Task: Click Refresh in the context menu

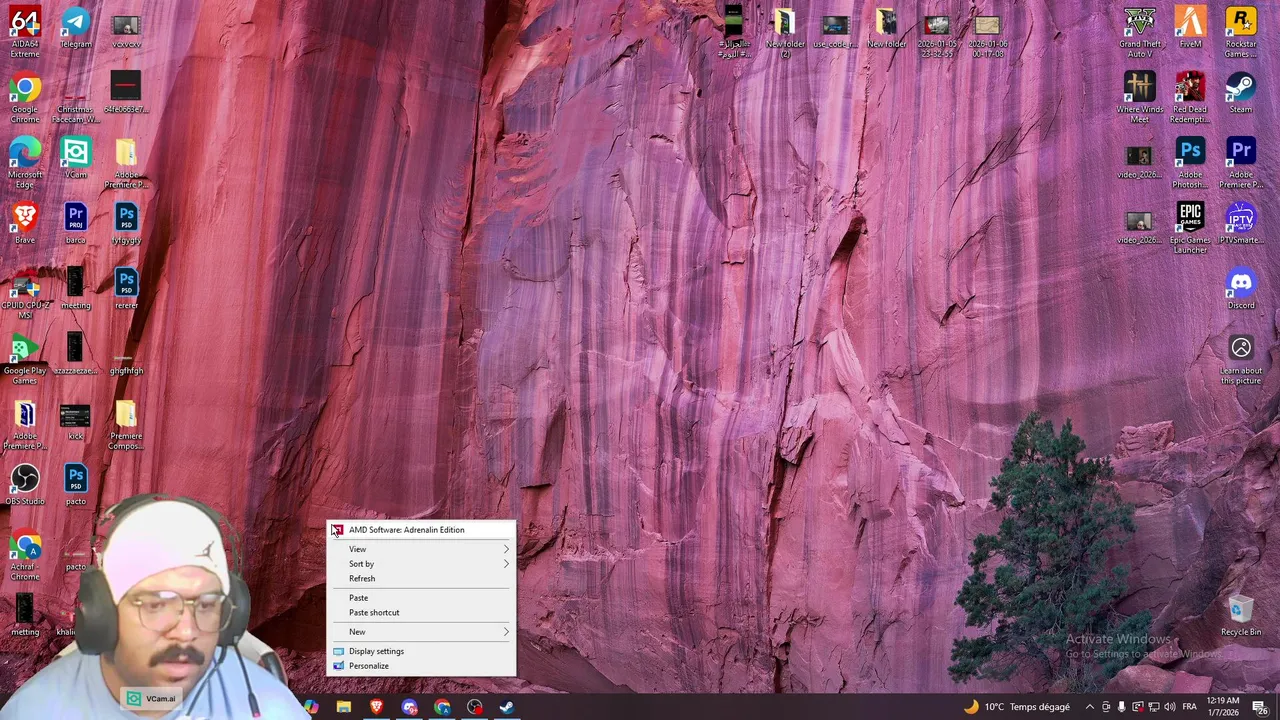Action: click(x=421, y=578)
